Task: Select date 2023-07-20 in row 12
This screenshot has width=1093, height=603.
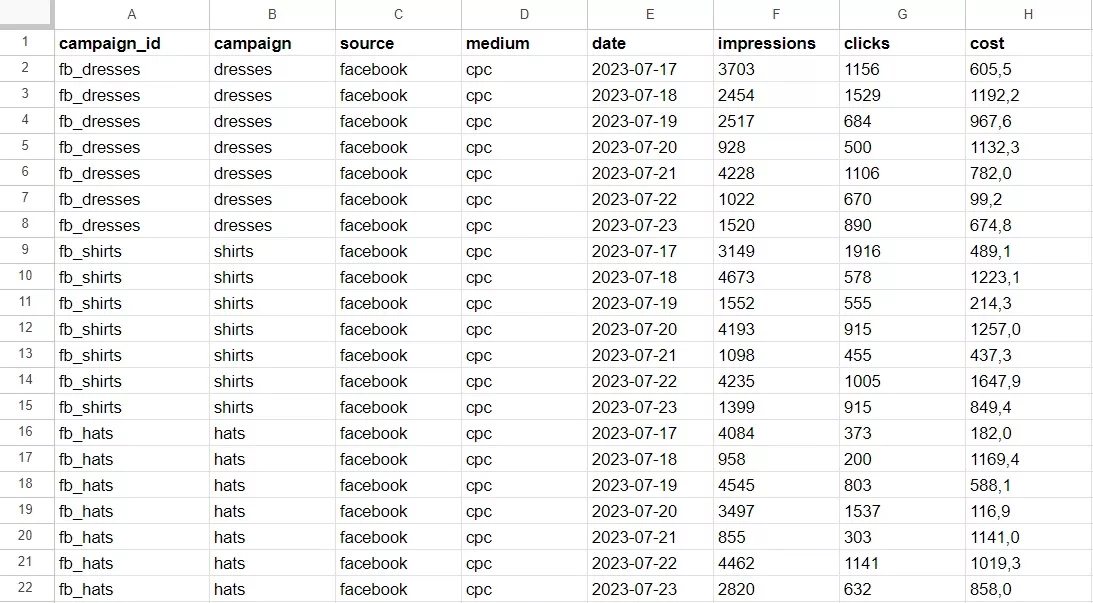Action: (x=650, y=329)
